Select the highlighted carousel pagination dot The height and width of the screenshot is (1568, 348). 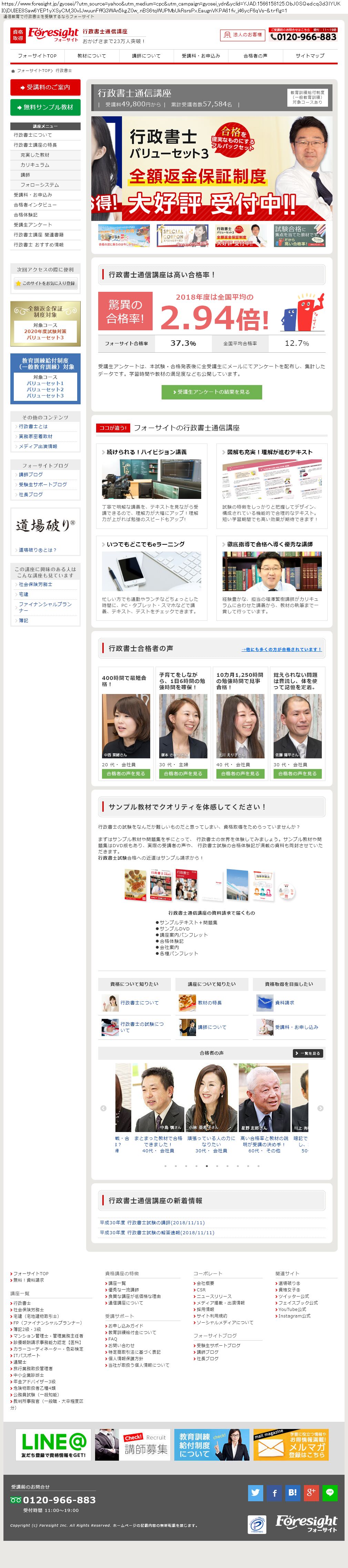tap(207, 1166)
